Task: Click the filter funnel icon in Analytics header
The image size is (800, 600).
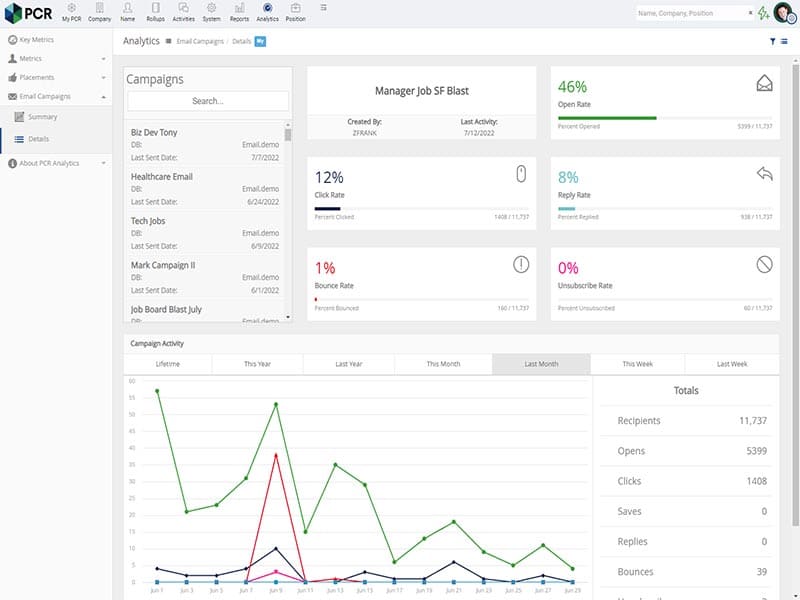Action: [772, 42]
